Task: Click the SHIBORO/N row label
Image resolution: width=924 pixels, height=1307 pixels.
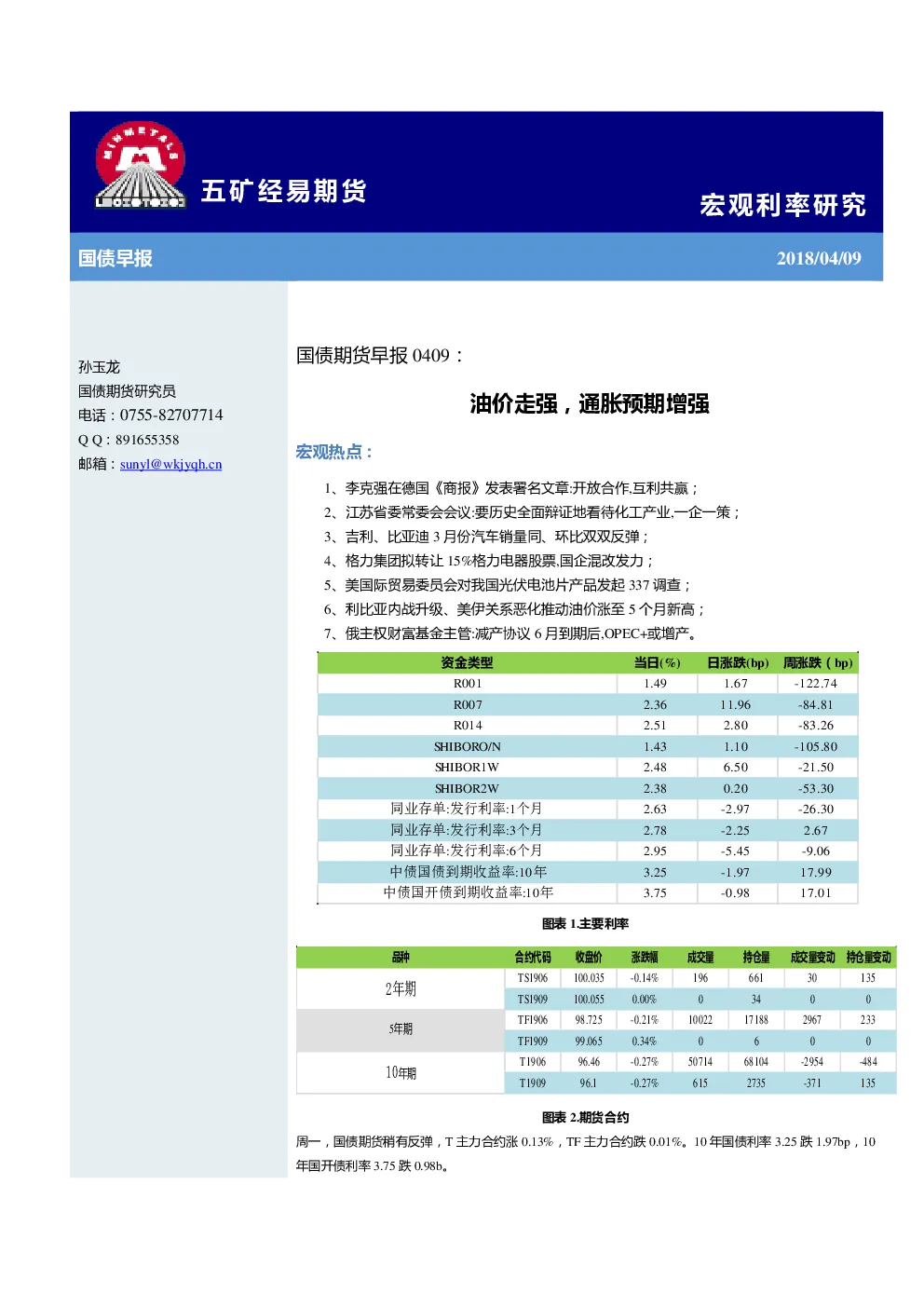Action: [468, 746]
